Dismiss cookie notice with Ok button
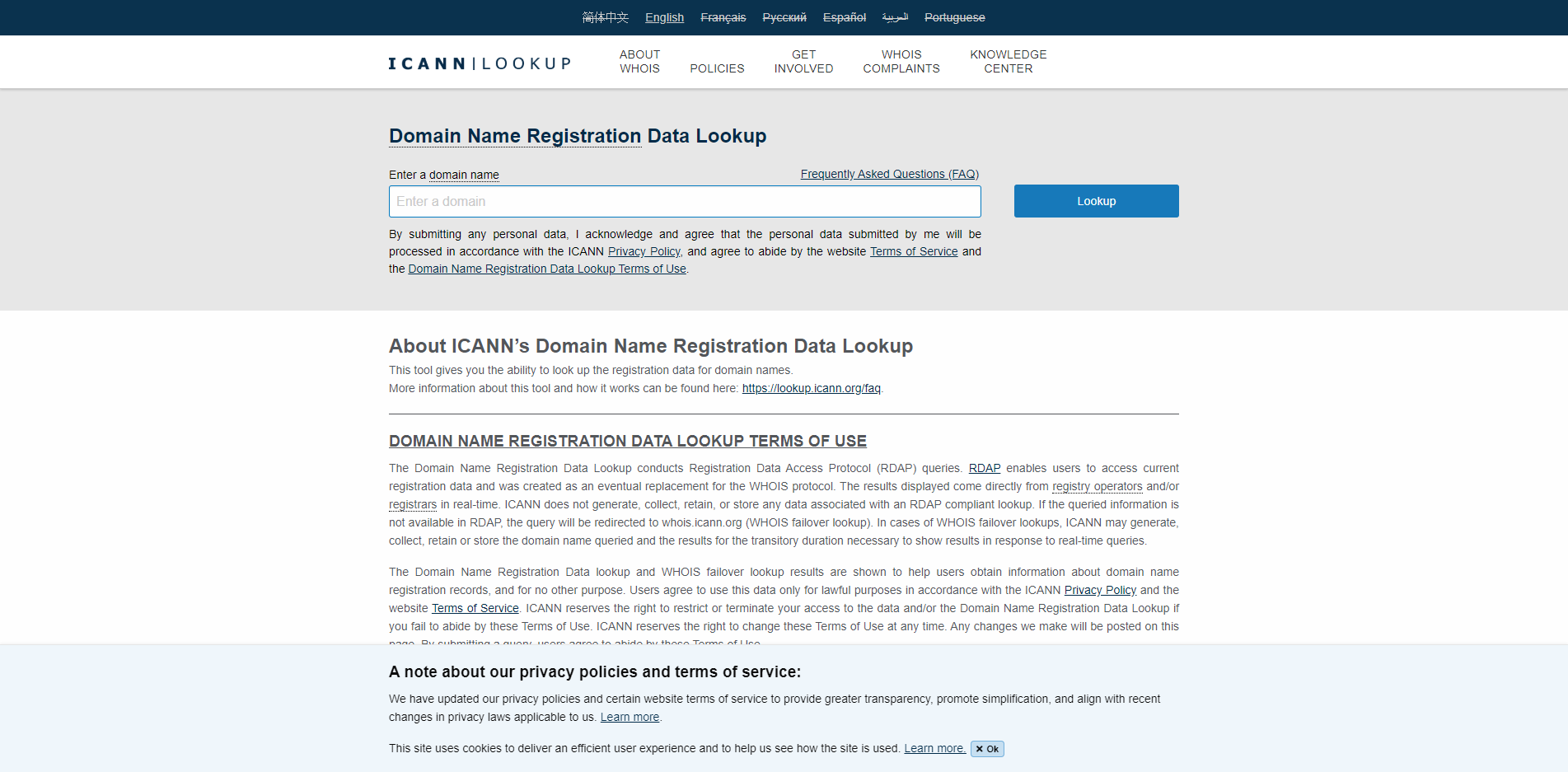Screen dimensions: 1568x772 pos(987,749)
